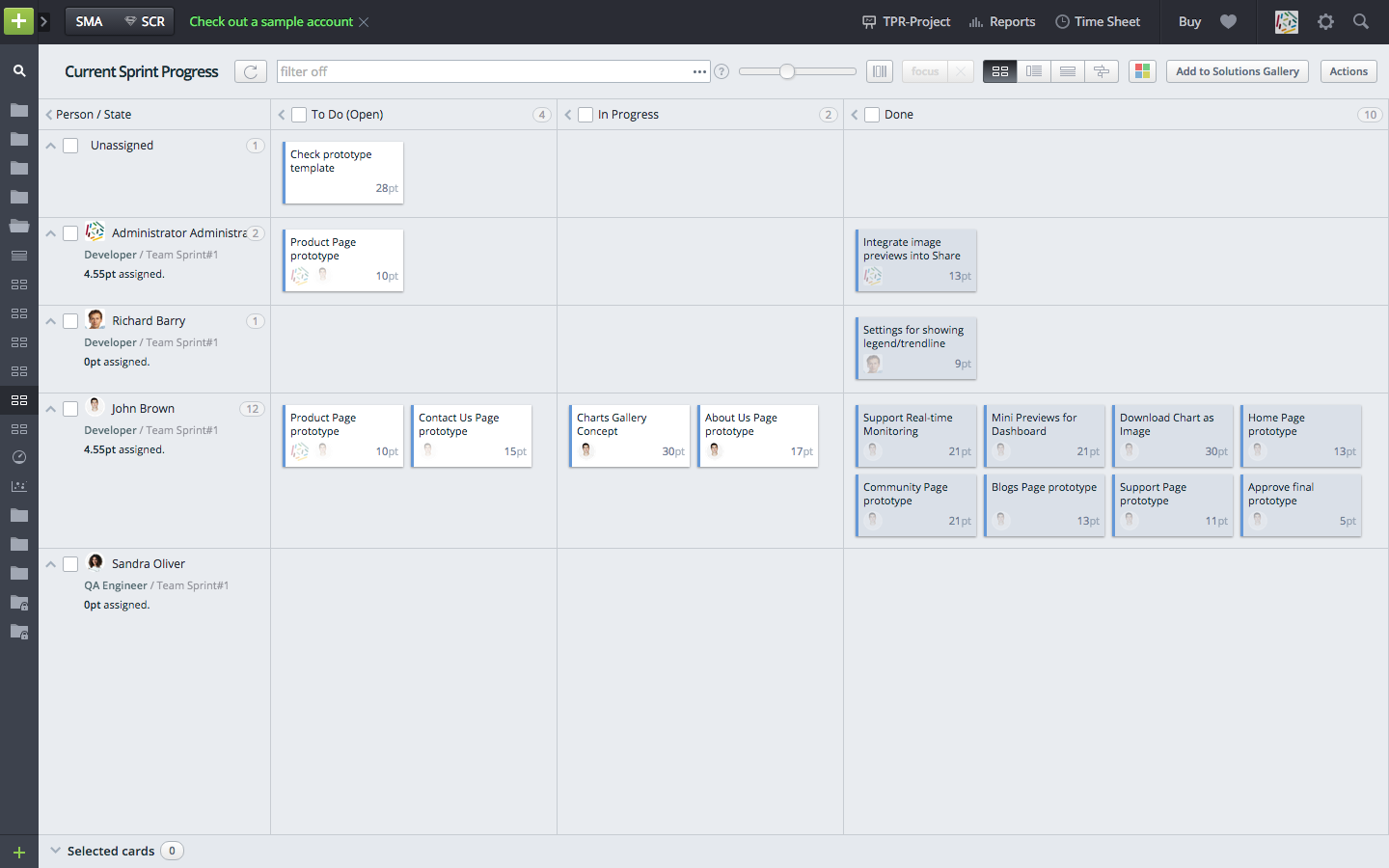Screen dimensions: 1389x868
Task: Switch to the Timeline view icon in toolbar
Action: [x=1102, y=70]
